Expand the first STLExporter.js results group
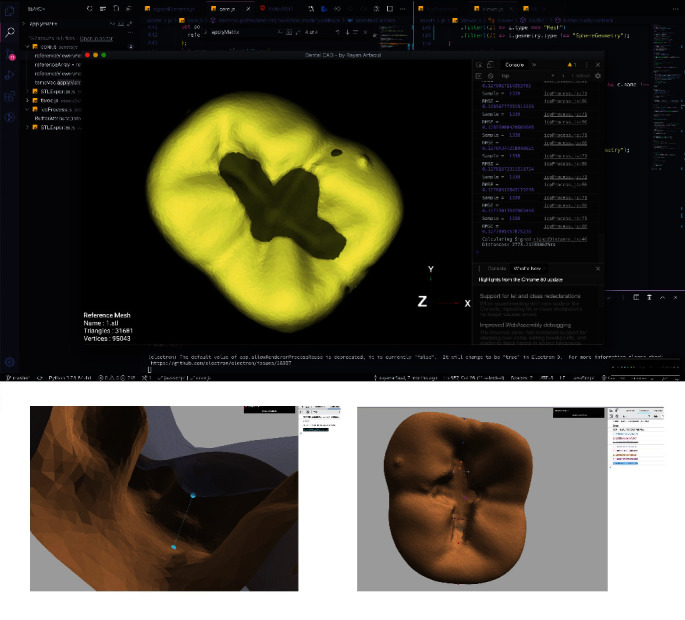This screenshot has height=620, width=685. click(28, 91)
